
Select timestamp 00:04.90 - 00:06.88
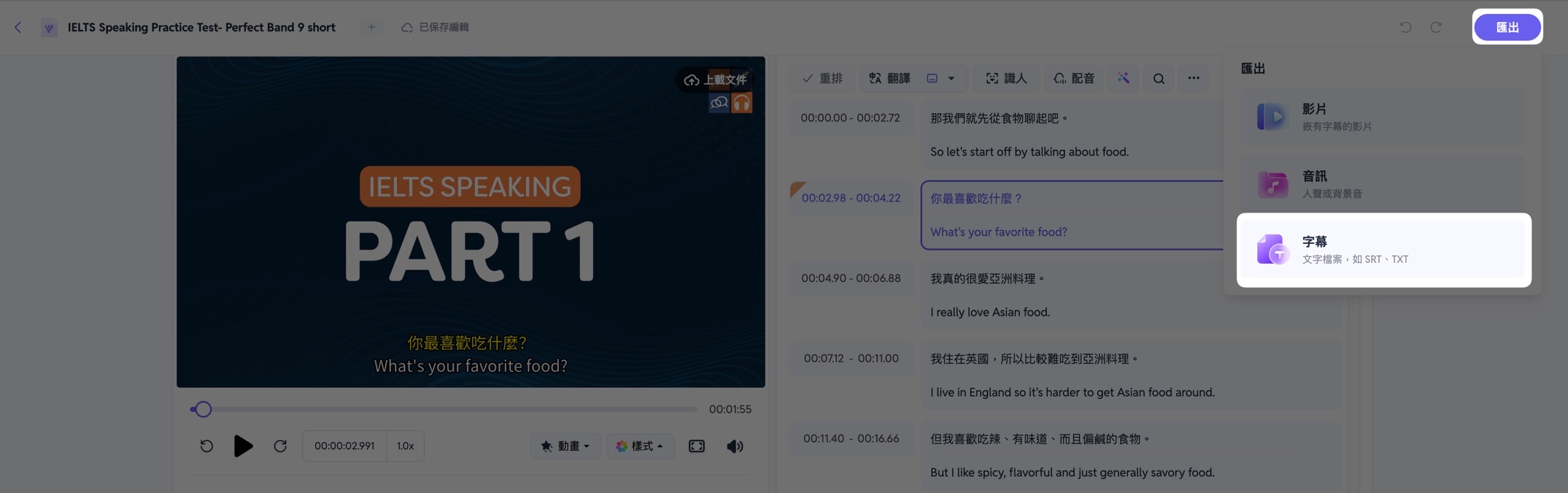[x=851, y=278]
